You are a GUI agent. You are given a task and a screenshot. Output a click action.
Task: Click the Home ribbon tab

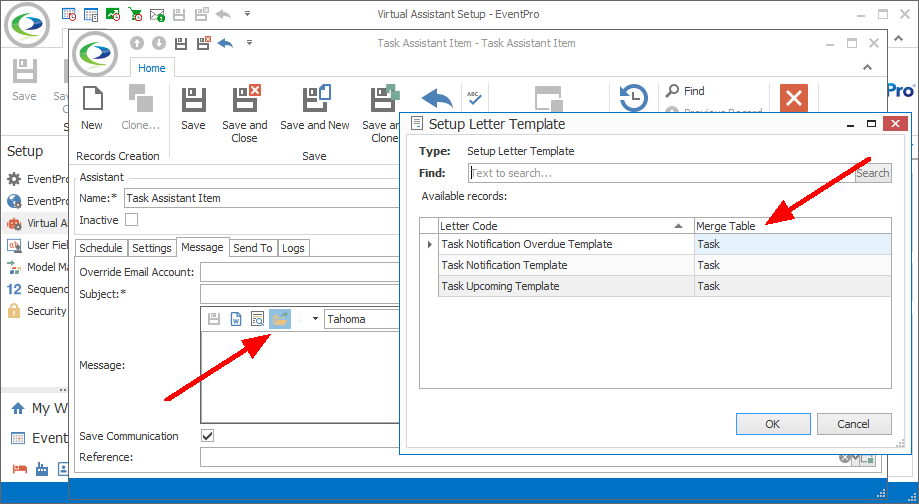pos(152,68)
